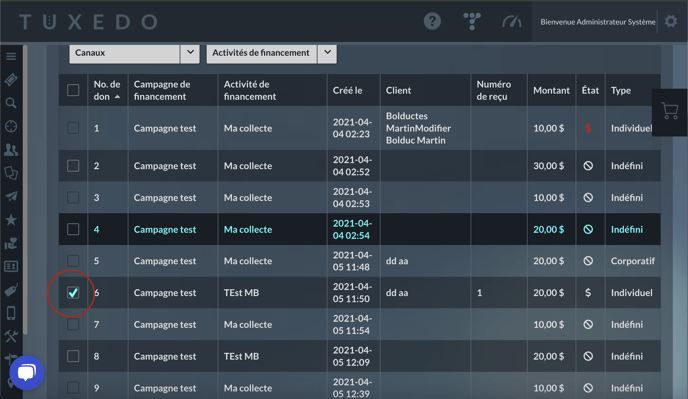688x399 pixels.
Task: Uncheck the checkbox for donation 6
Action: (73, 292)
